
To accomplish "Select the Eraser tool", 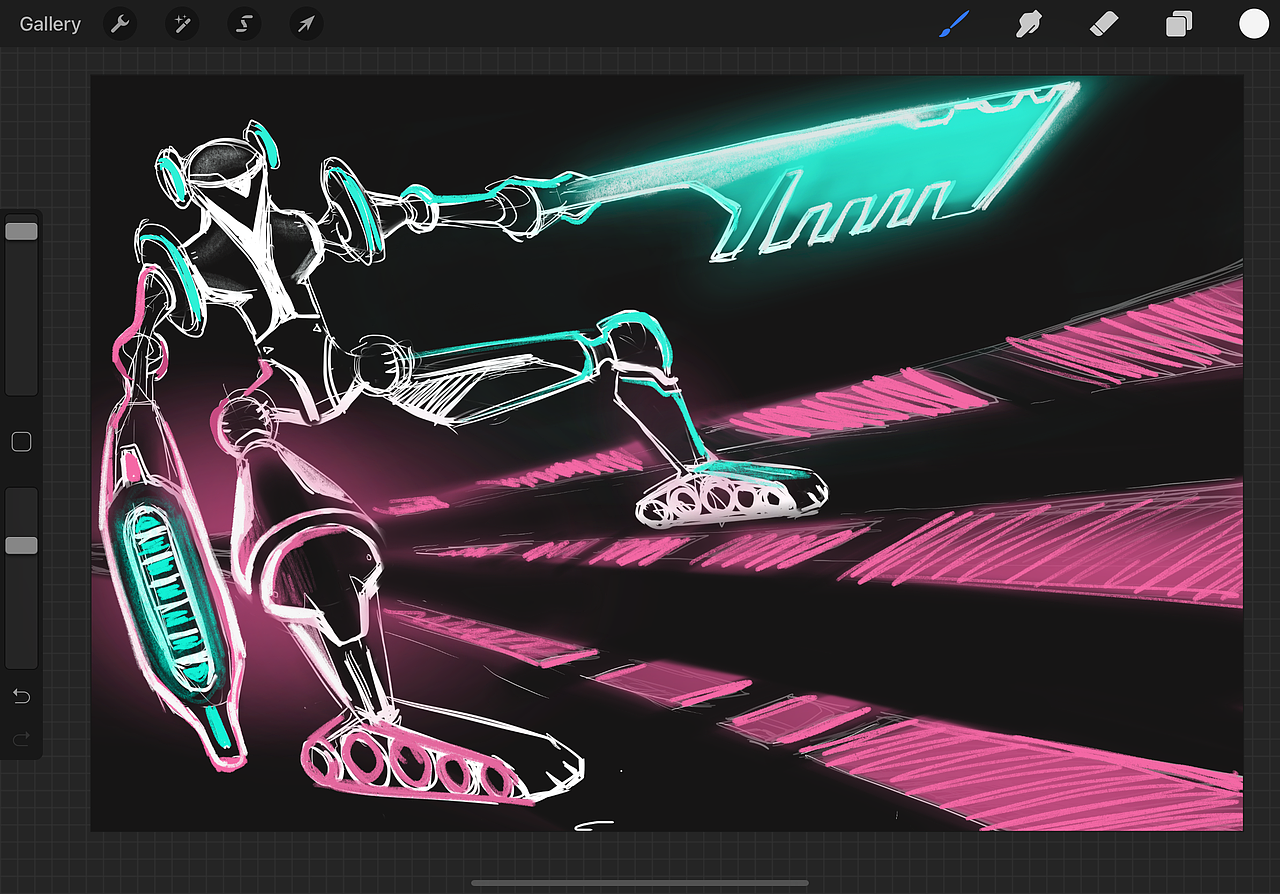I will tap(1104, 24).
